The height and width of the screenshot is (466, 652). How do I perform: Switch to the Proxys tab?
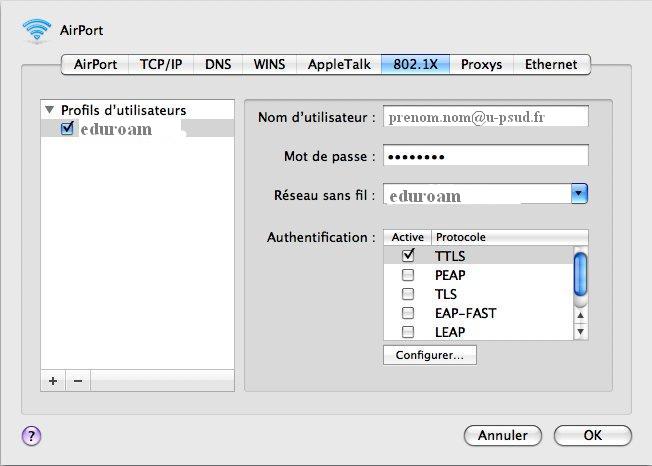[482, 64]
